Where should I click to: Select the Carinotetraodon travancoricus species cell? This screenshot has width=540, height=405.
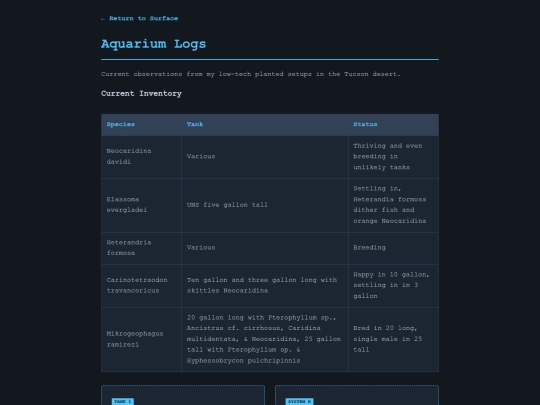pos(141,285)
